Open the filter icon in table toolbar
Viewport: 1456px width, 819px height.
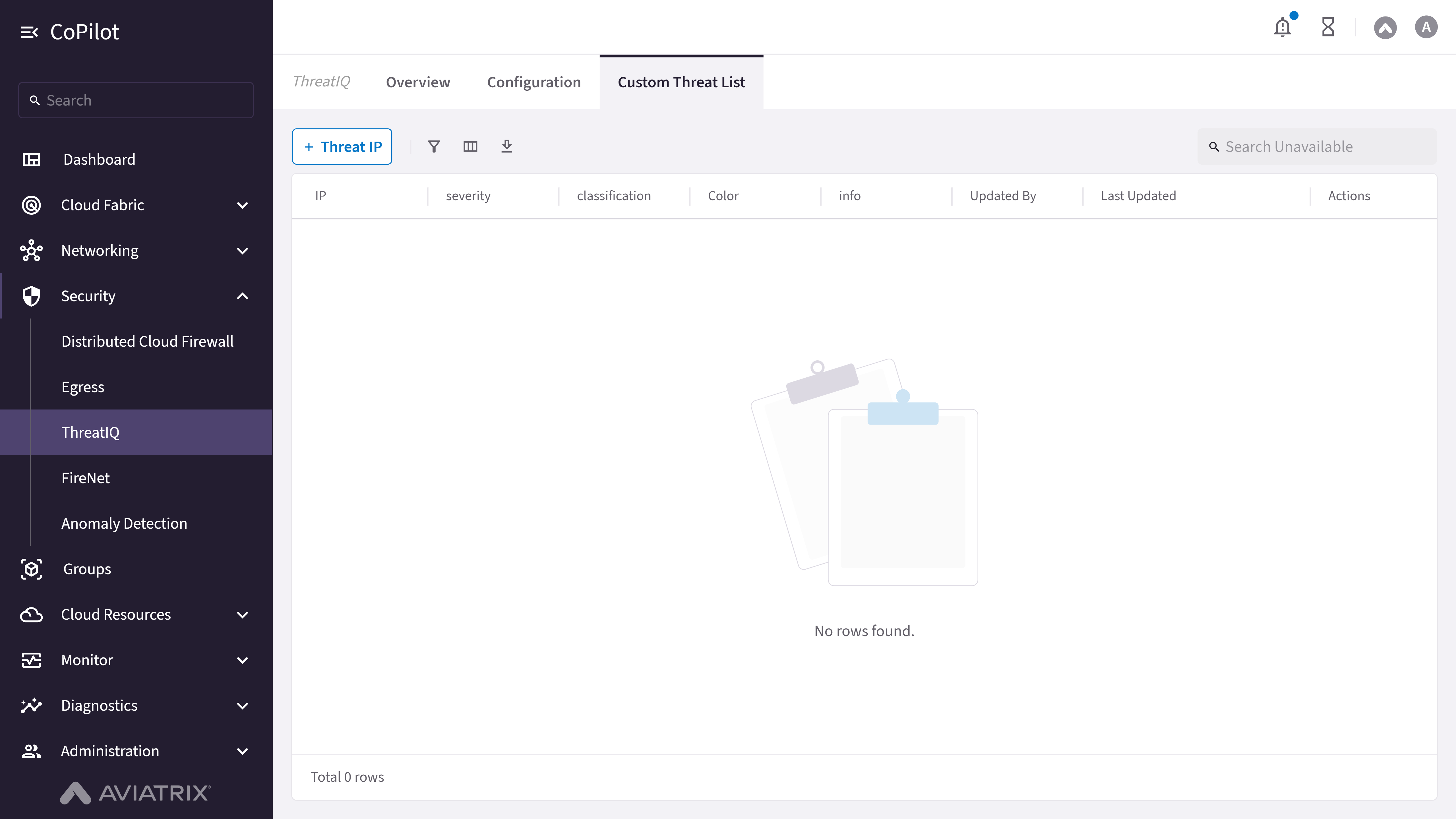point(433,146)
